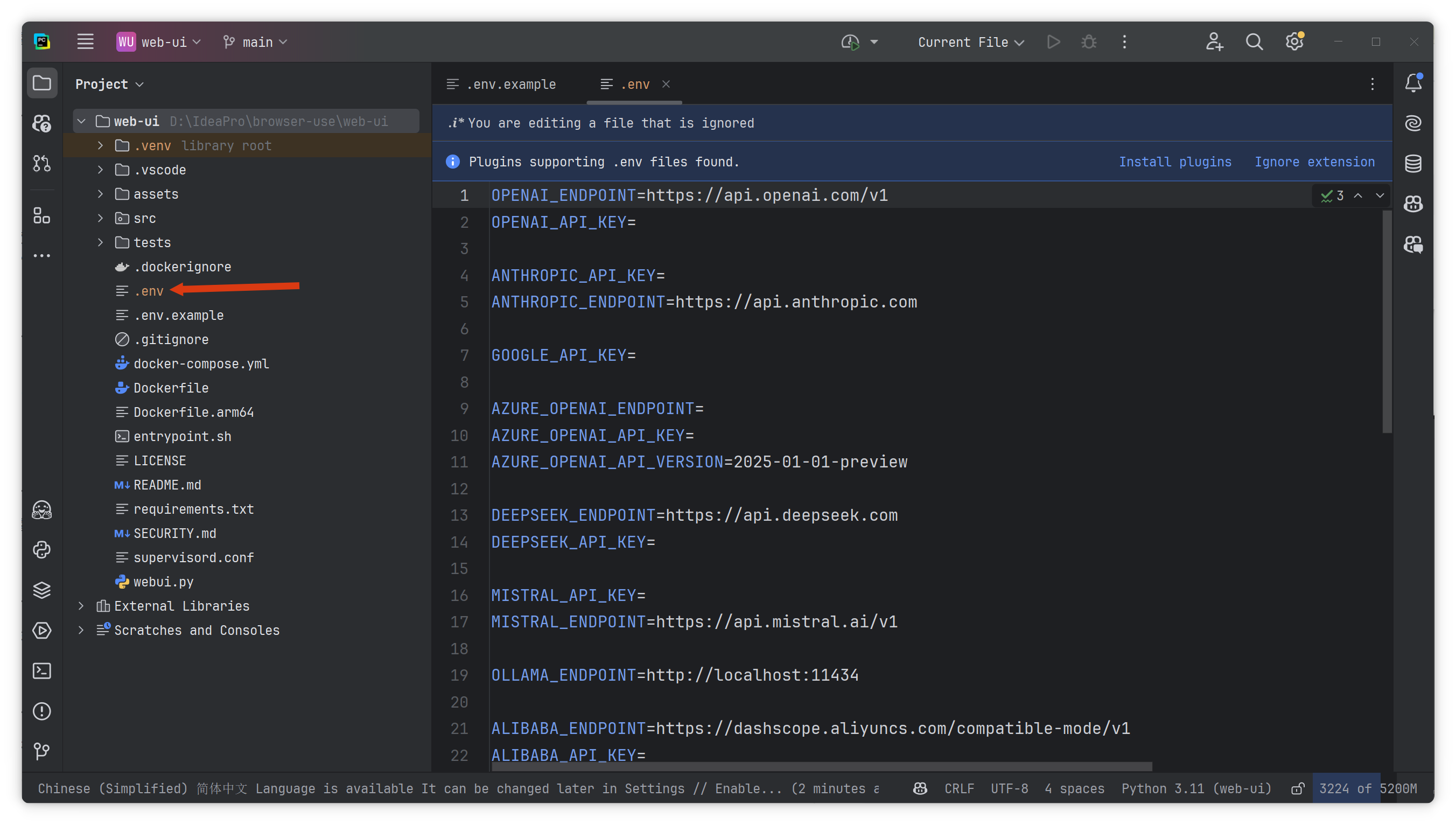Open the main hamburger menu
Image resolution: width=1456 pixels, height=825 pixels.
85,42
